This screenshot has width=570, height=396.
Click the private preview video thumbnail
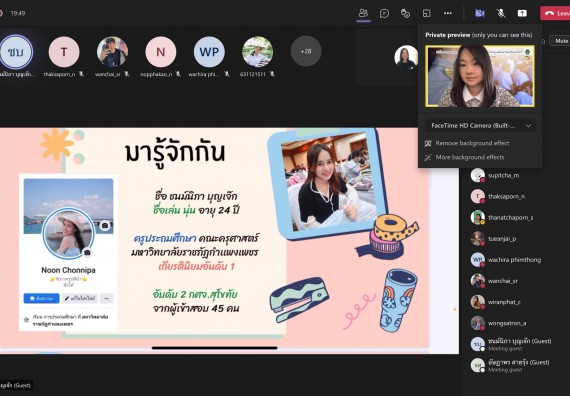(x=480, y=76)
